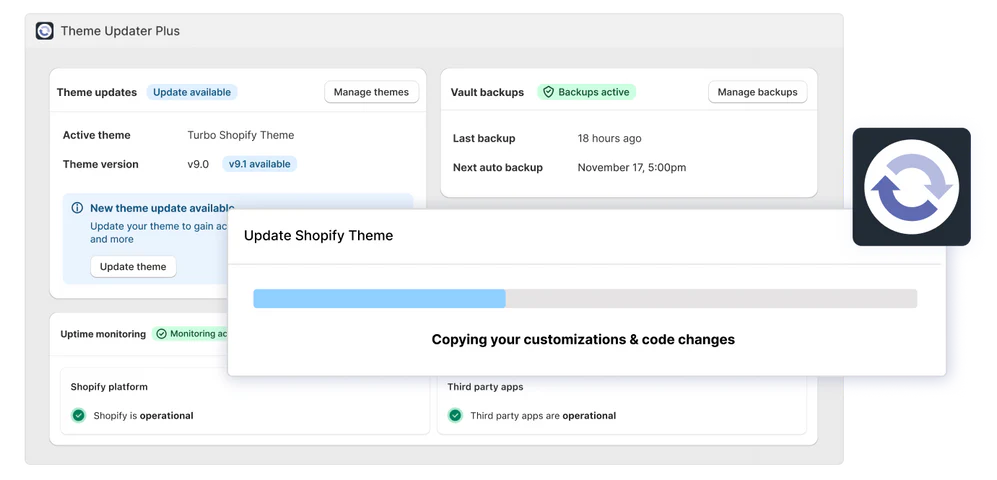Click the v9.0 version value
The width and height of the screenshot is (997, 480).
(x=198, y=164)
